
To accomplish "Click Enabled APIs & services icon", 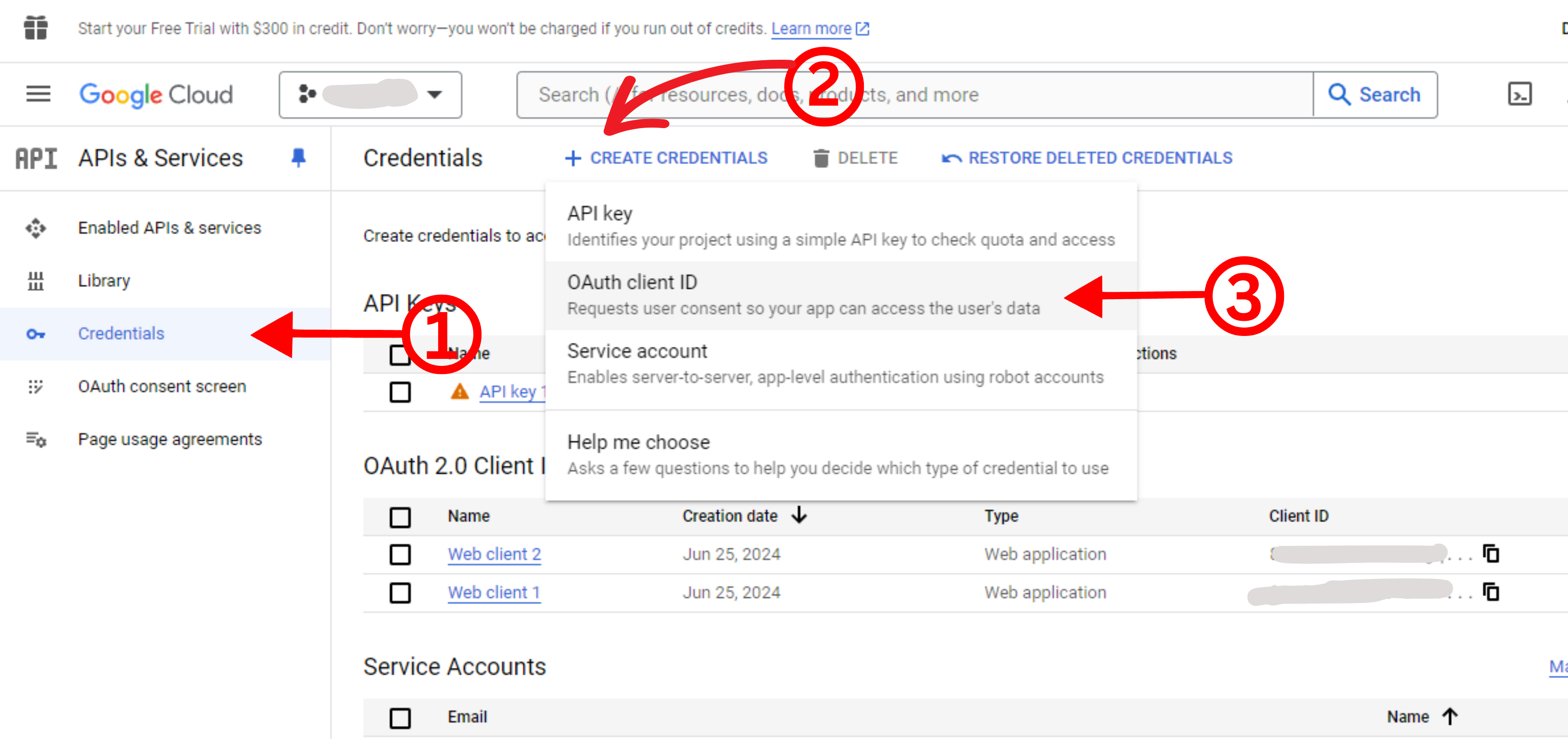I will point(36,228).
